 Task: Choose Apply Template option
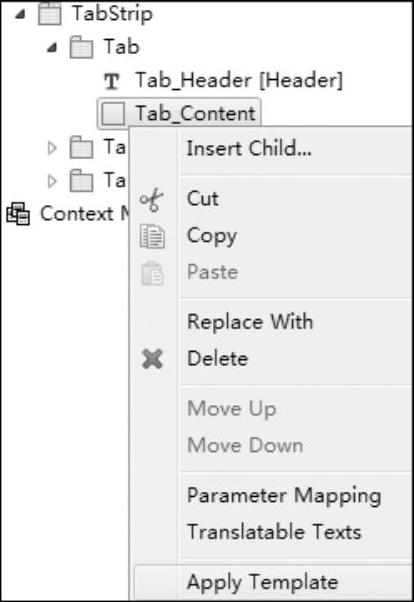pyautogui.click(x=263, y=582)
